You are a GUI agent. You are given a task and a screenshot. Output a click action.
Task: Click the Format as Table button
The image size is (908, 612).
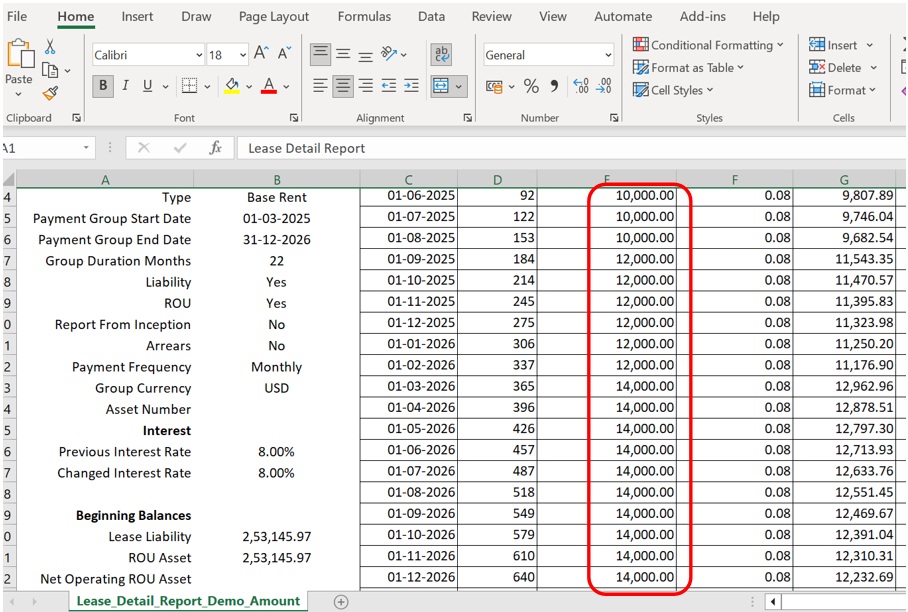pos(690,68)
